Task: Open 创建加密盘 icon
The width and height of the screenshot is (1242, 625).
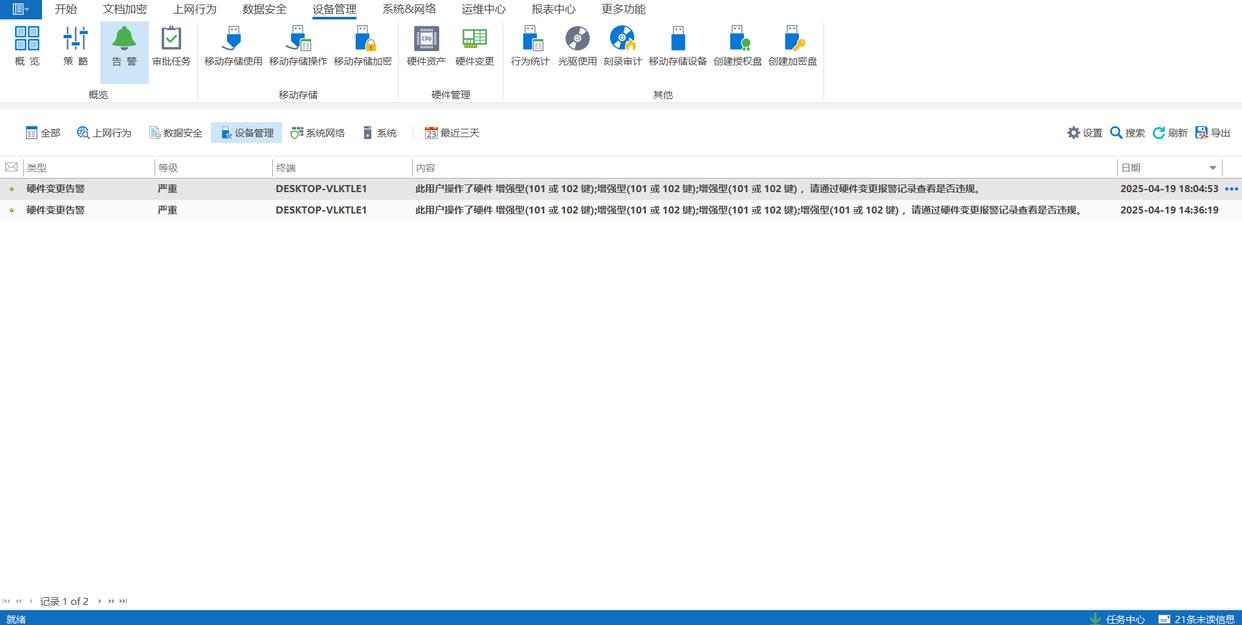Action: tap(793, 47)
